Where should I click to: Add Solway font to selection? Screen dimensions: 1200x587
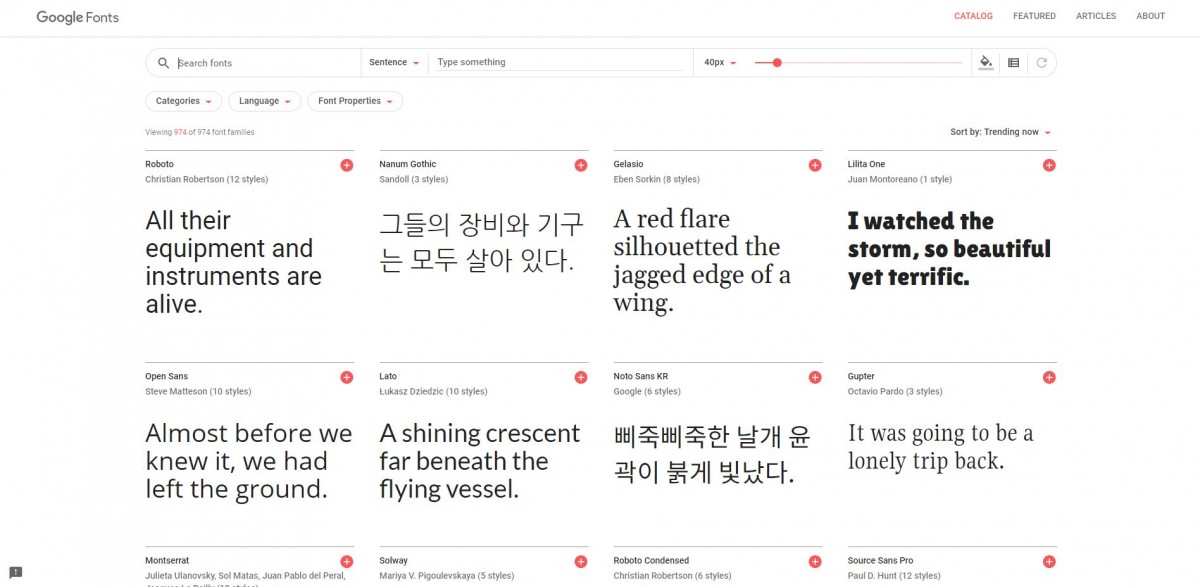coord(581,562)
